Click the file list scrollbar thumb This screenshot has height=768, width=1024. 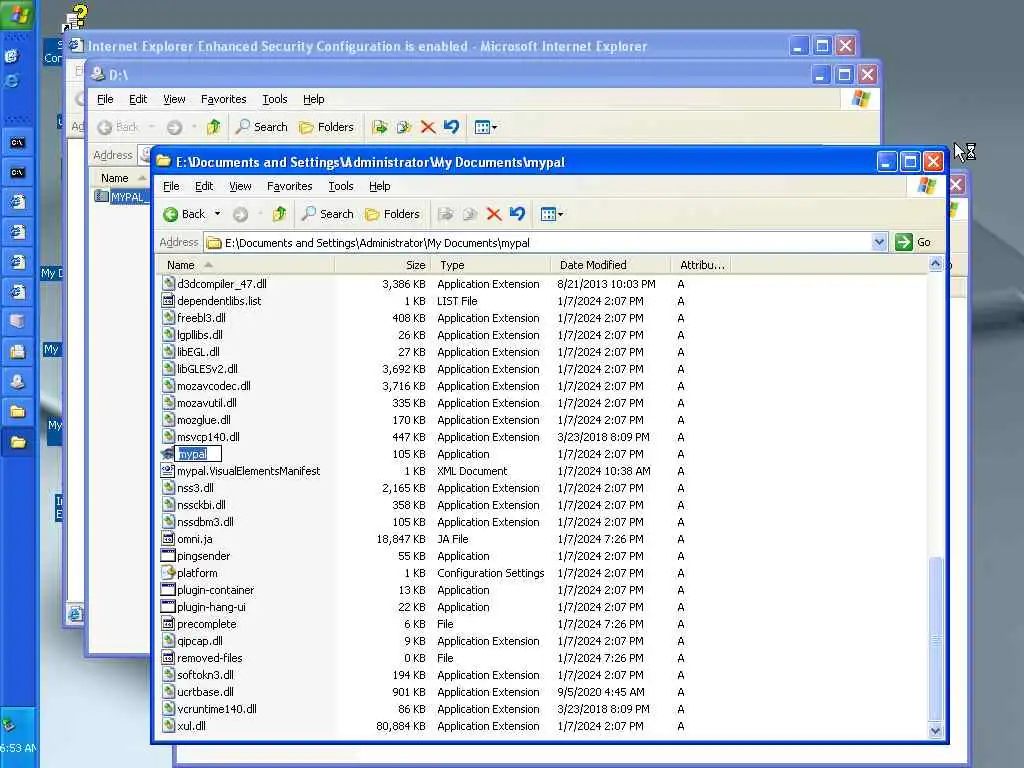pos(935,639)
